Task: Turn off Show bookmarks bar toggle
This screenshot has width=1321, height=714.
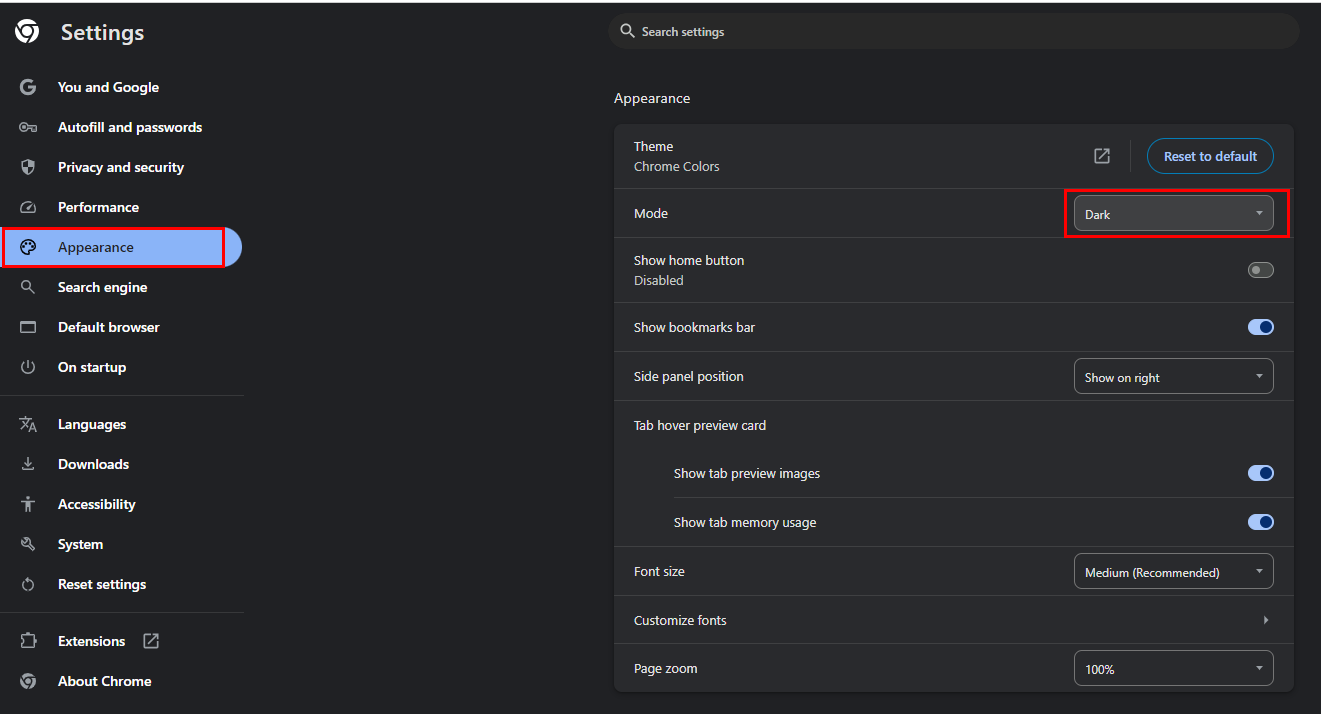Action: [x=1260, y=327]
